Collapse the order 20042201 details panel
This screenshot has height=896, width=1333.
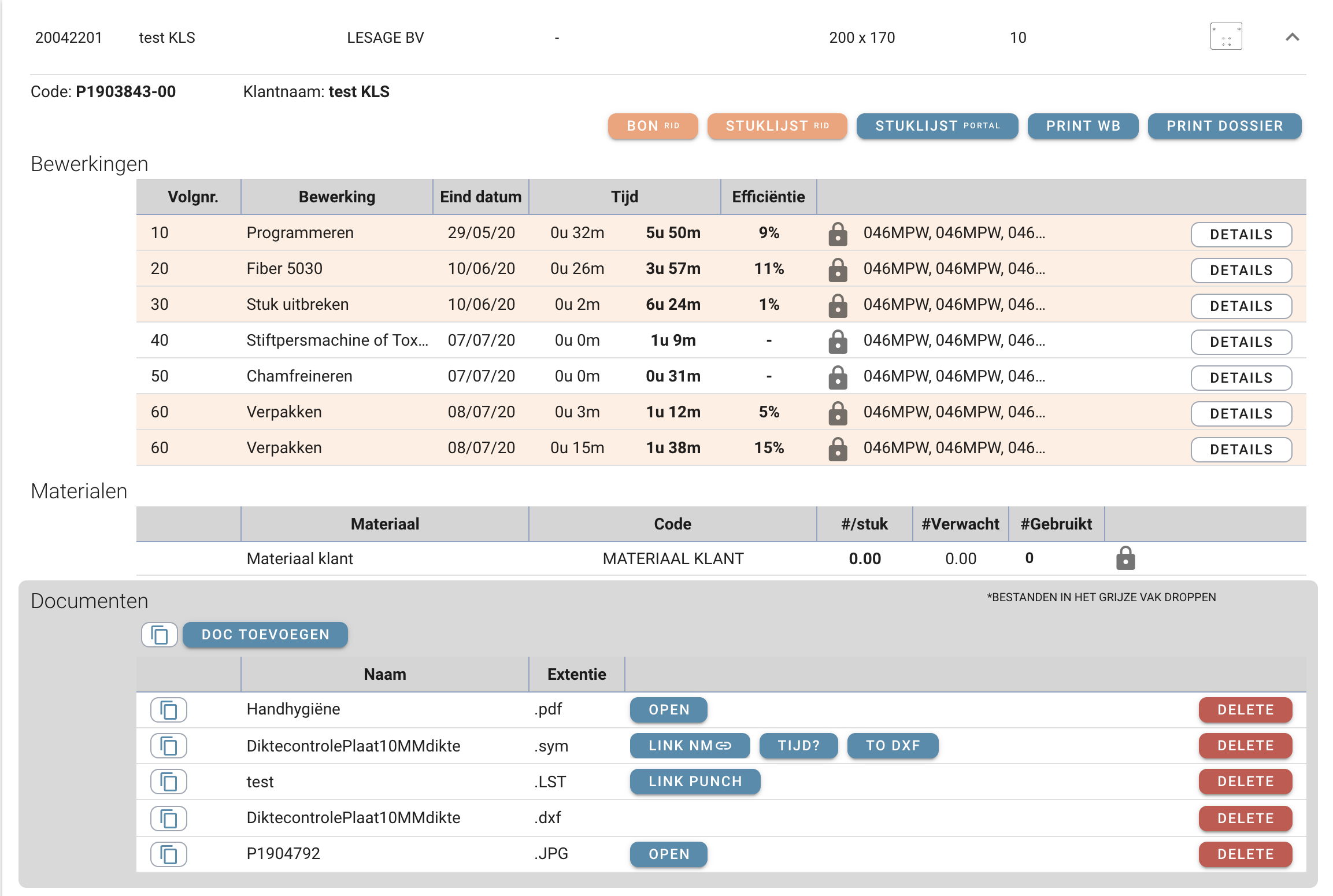(x=1293, y=37)
